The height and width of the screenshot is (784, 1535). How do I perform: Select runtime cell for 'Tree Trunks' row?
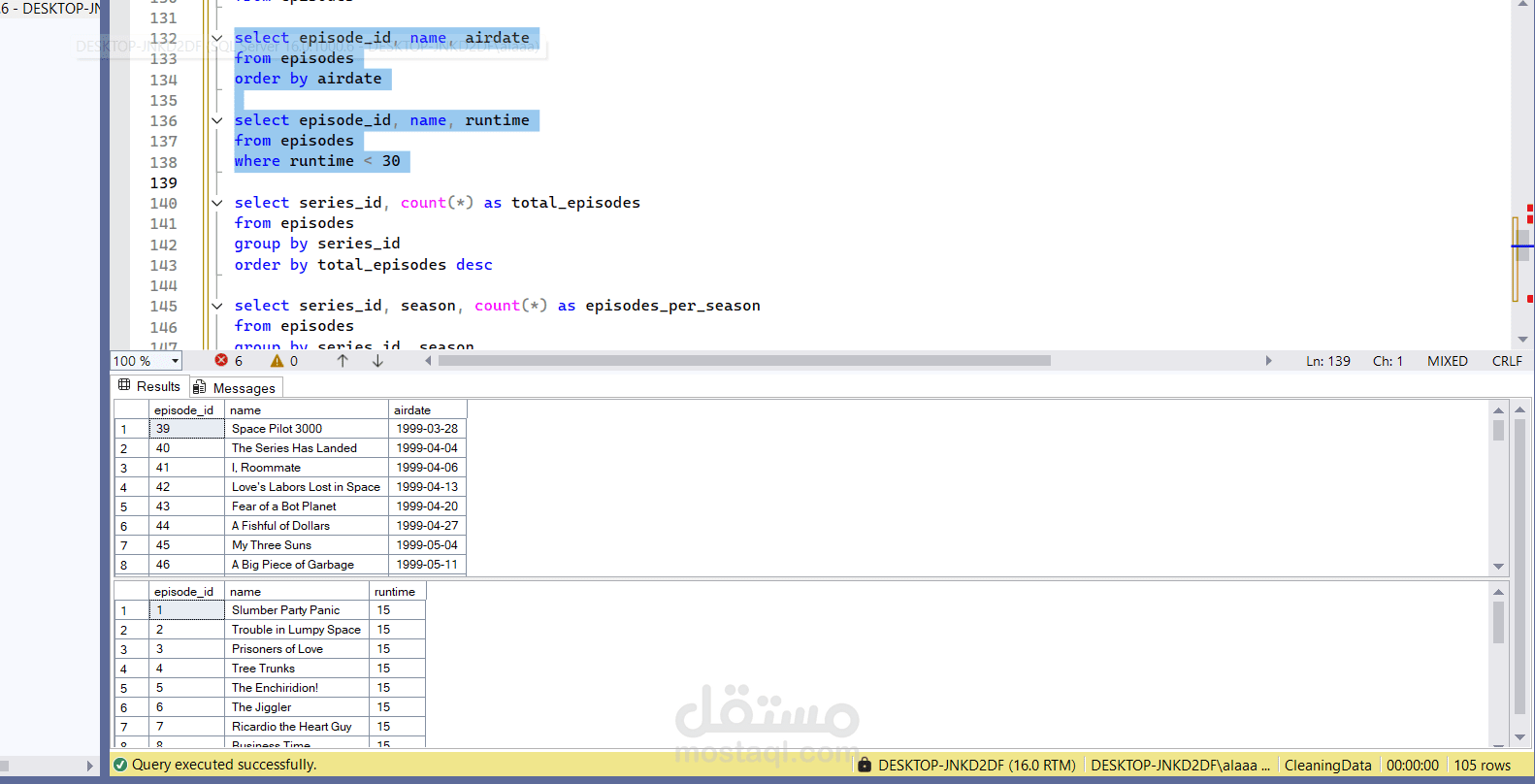398,669
